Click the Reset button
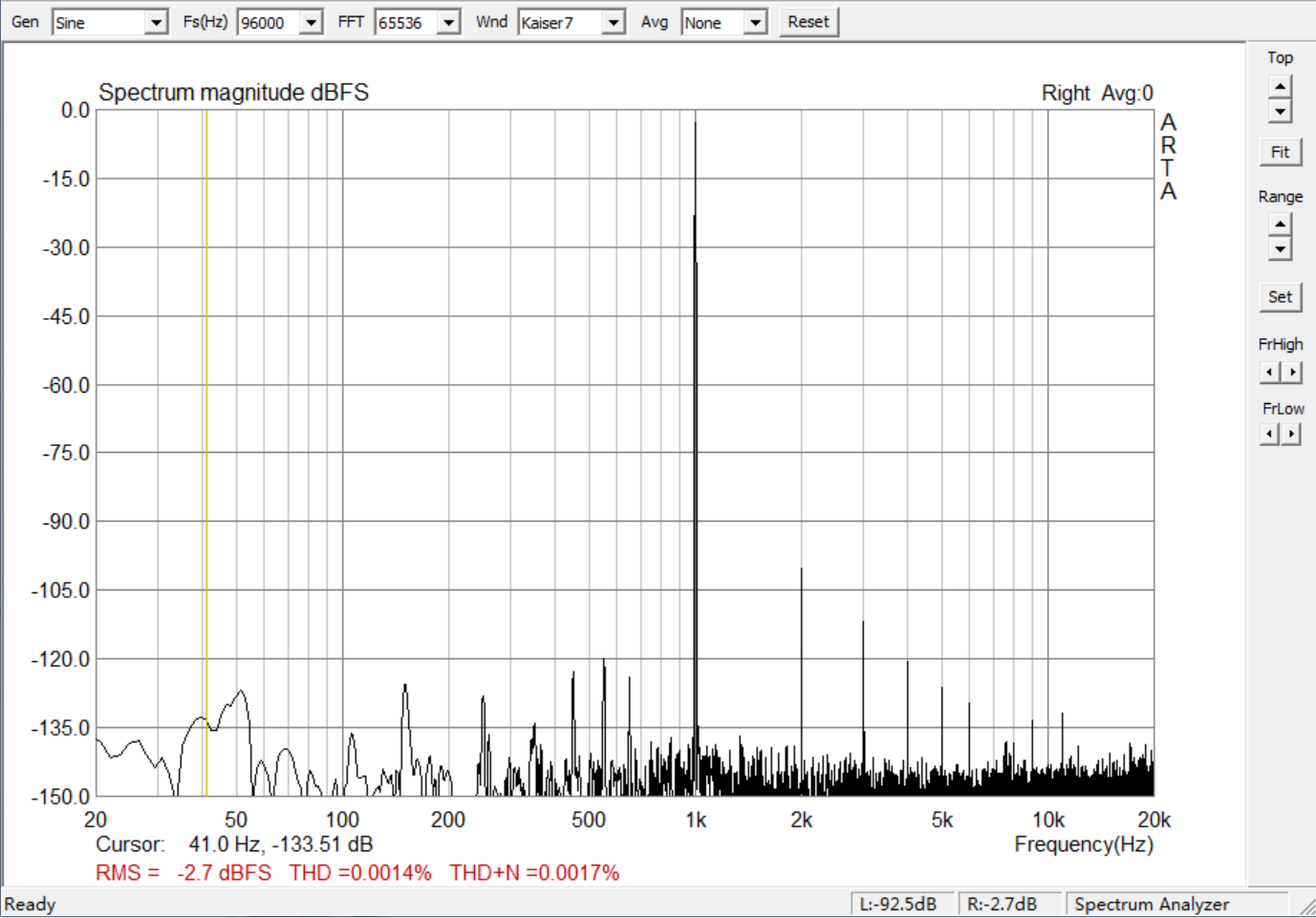Screen dimensions: 1316x918 (x=809, y=22)
